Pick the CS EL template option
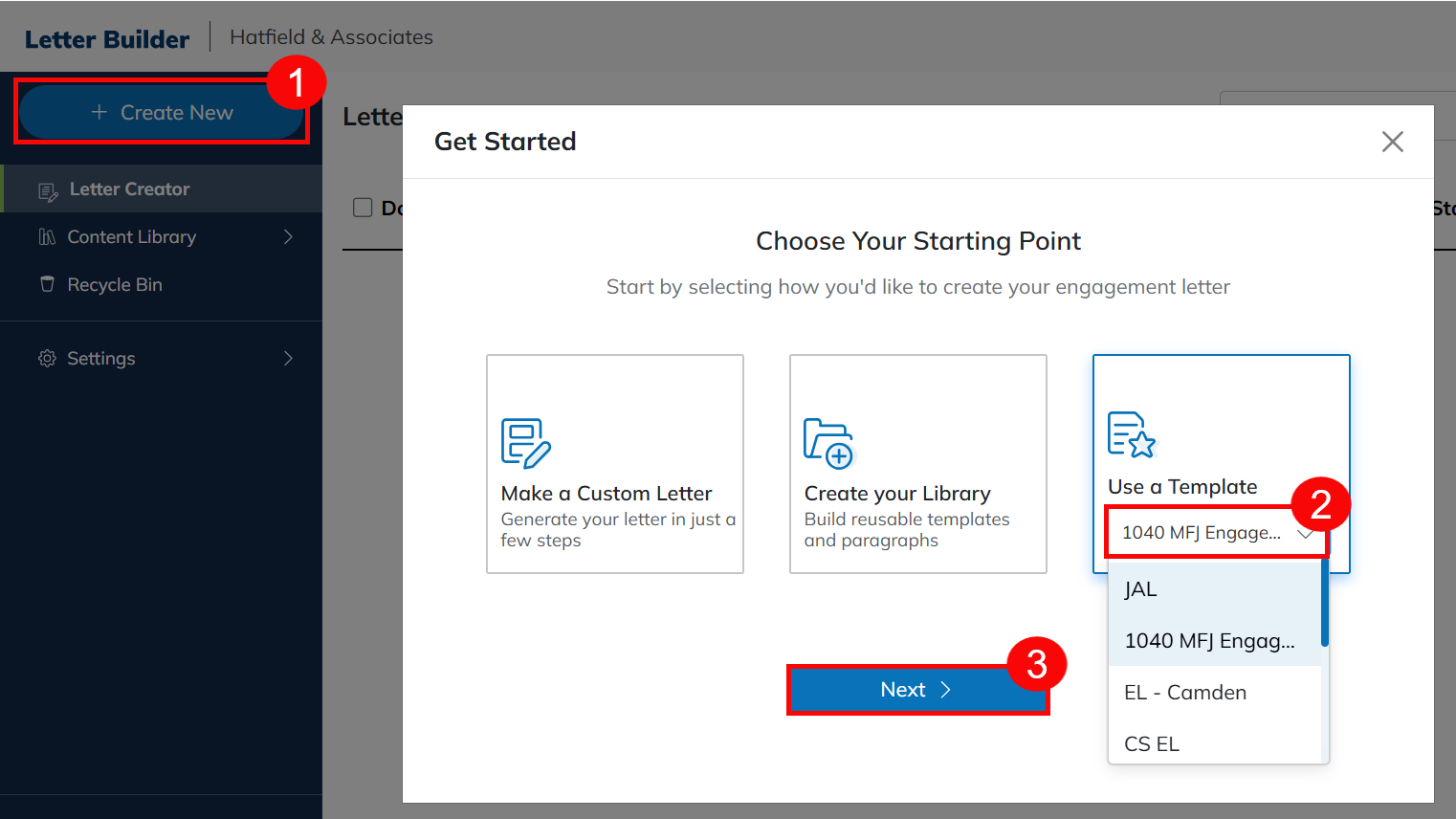 pyautogui.click(x=1152, y=744)
